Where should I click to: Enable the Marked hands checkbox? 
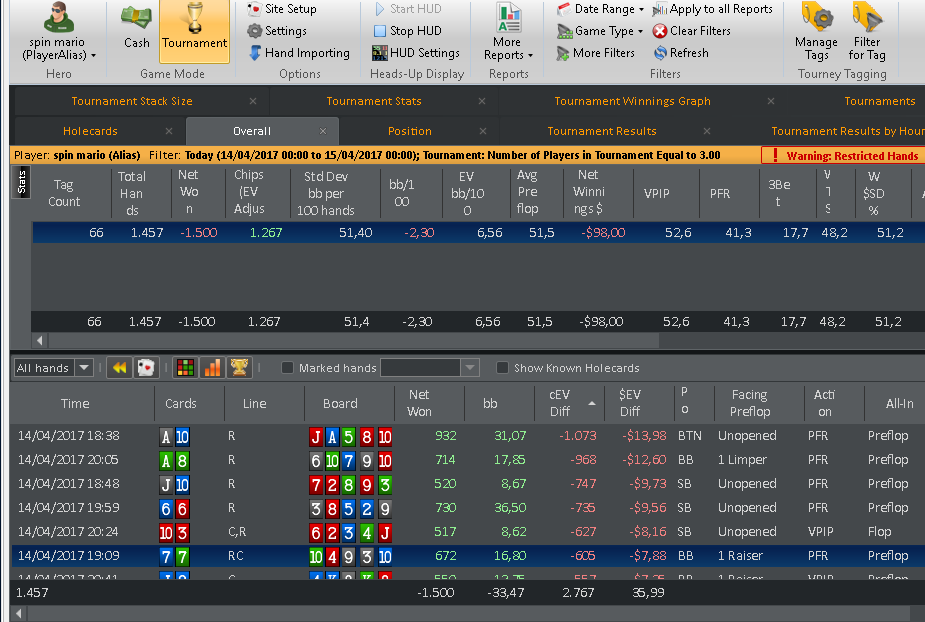(287, 368)
